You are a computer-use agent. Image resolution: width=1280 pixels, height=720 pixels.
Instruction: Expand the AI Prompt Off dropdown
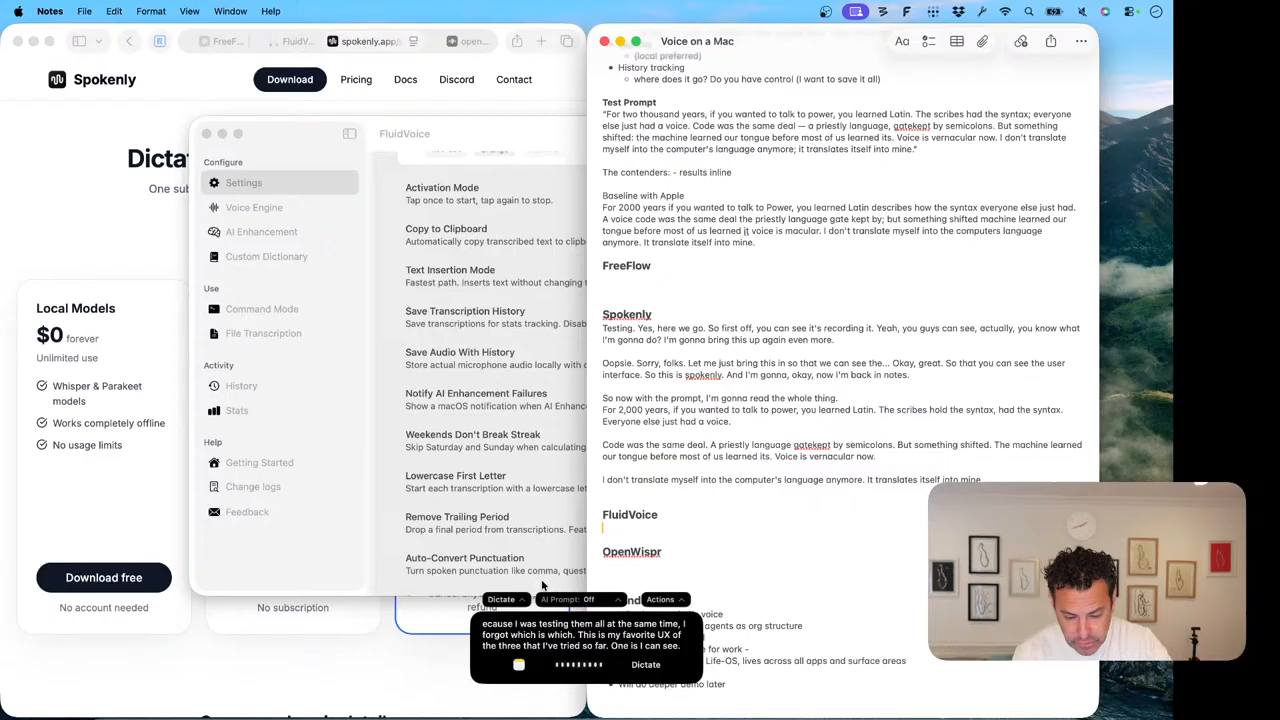[580, 600]
